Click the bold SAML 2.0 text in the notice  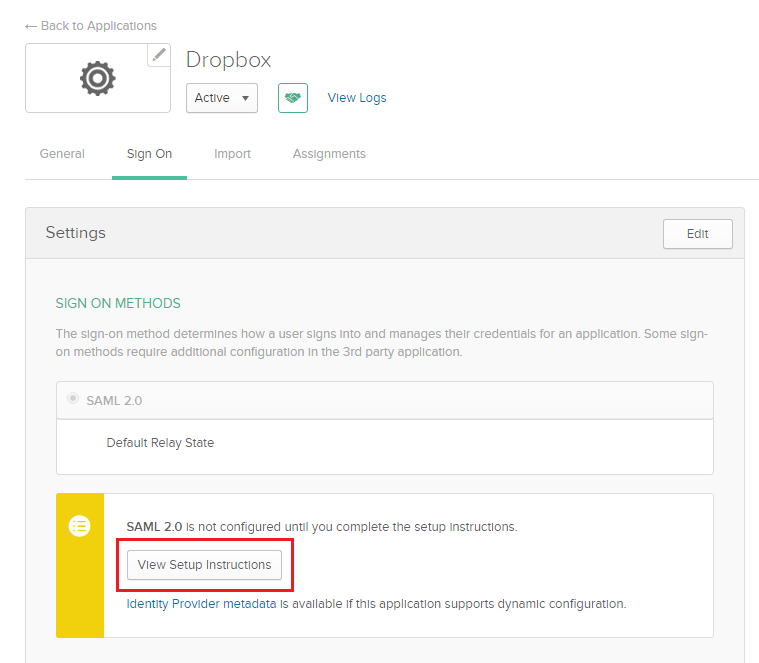[x=148, y=526]
